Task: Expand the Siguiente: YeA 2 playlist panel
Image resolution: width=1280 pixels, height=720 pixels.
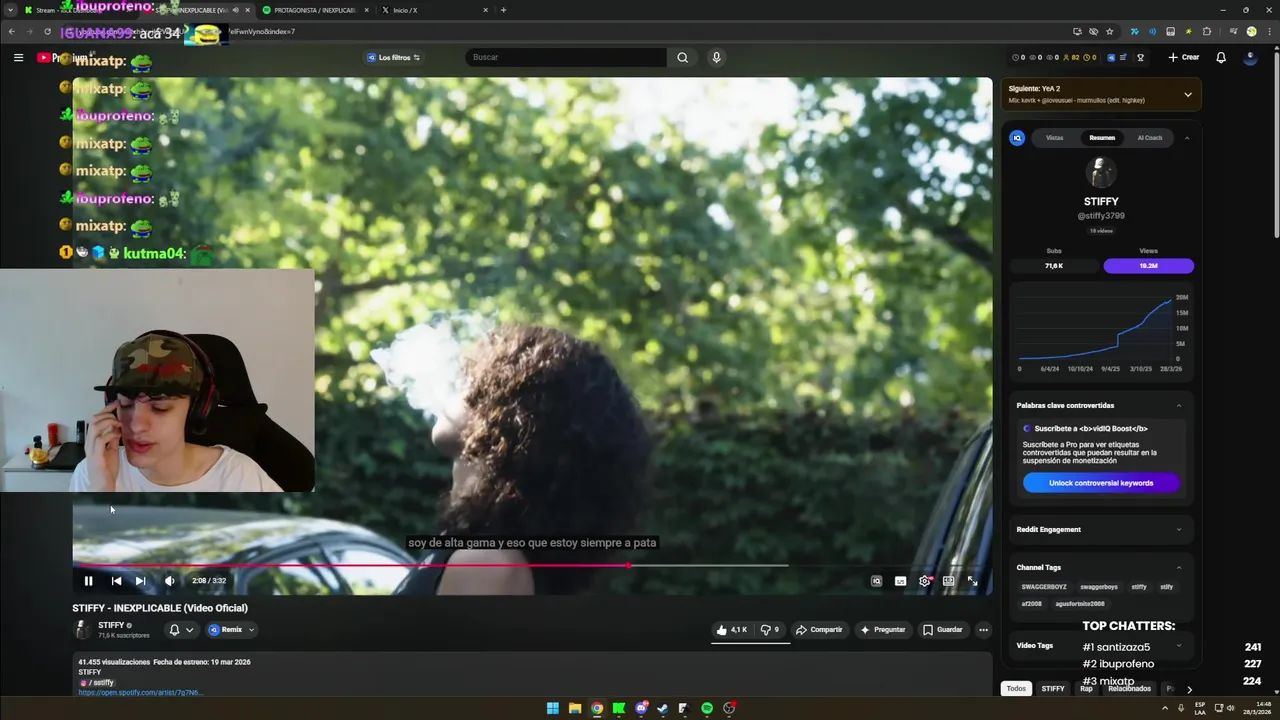Action: point(1187,95)
